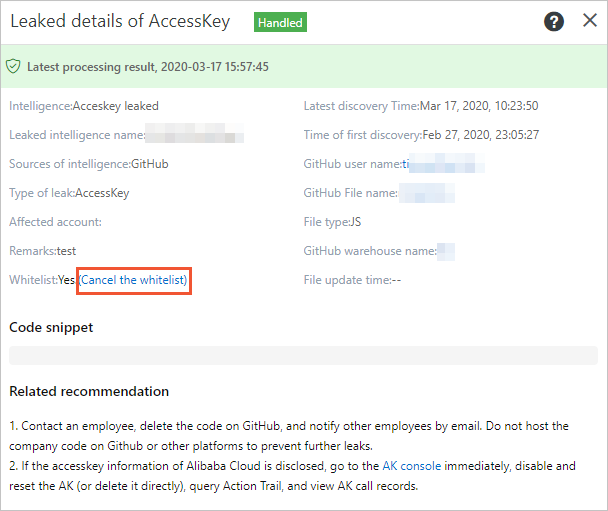Click the blurred GitHub warehouse name link

point(446,251)
